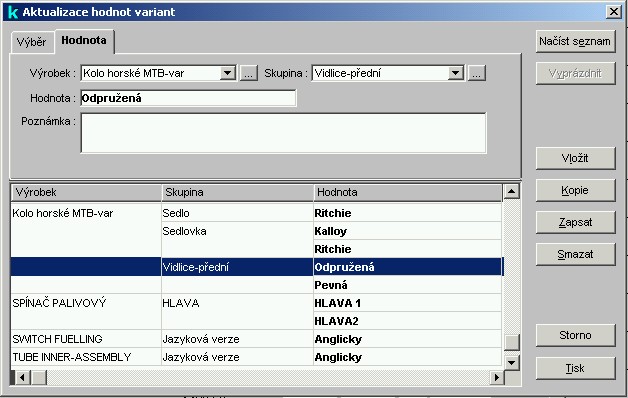Image resolution: width=628 pixels, height=398 pixels.
Task: Select the HLAVA group cell
Action: pos(237,303)
